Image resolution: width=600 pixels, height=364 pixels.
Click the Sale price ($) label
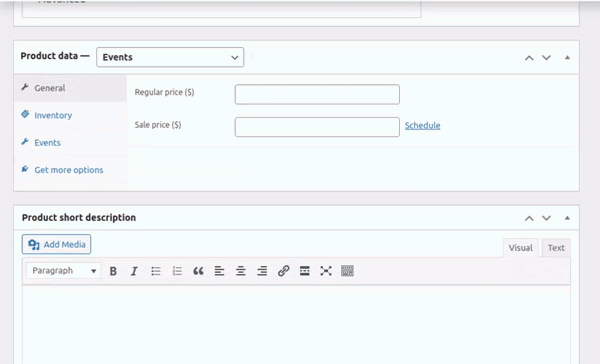(158, 125)
